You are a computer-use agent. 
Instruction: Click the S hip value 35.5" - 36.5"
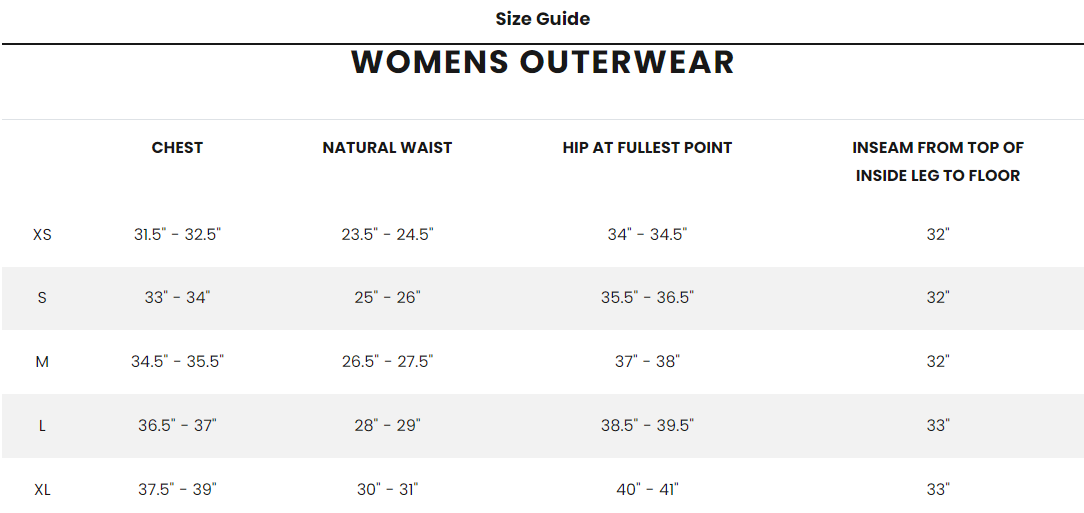pos(647,298)
